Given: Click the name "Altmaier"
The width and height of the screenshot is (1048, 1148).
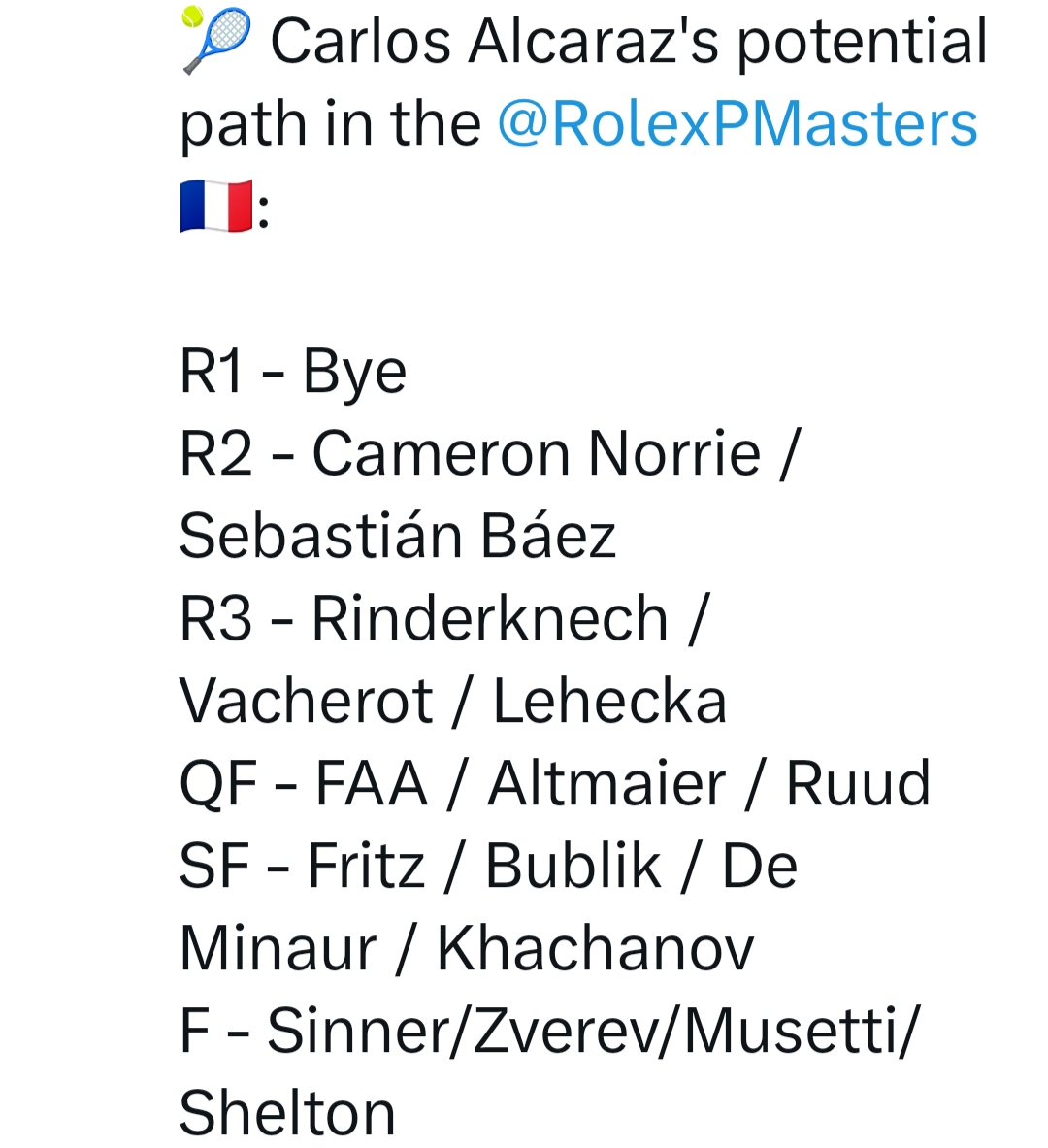Looking at the screenshot, I should pos(606,784).
